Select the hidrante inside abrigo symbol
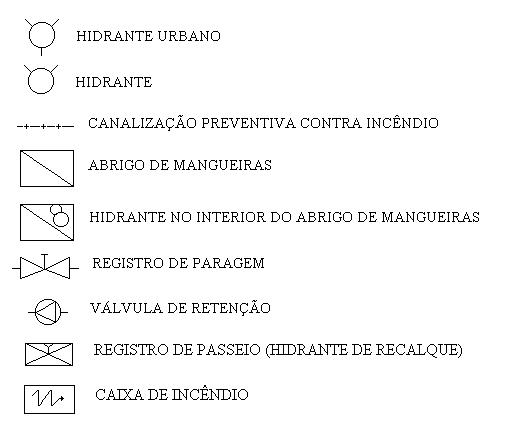523x433 pixels. pyautogui.click(x=47, y=222)
